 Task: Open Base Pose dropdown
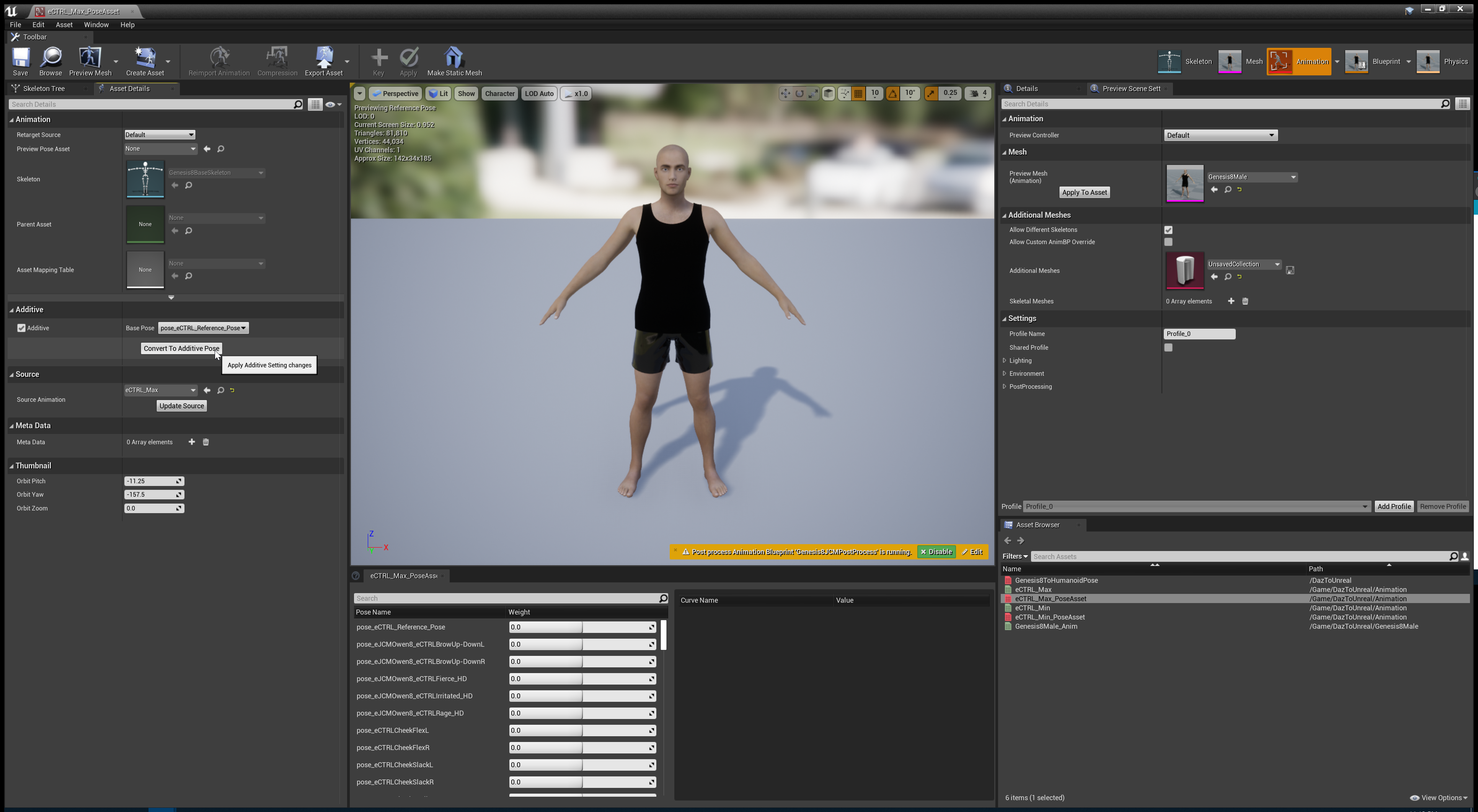coord(203,328)
